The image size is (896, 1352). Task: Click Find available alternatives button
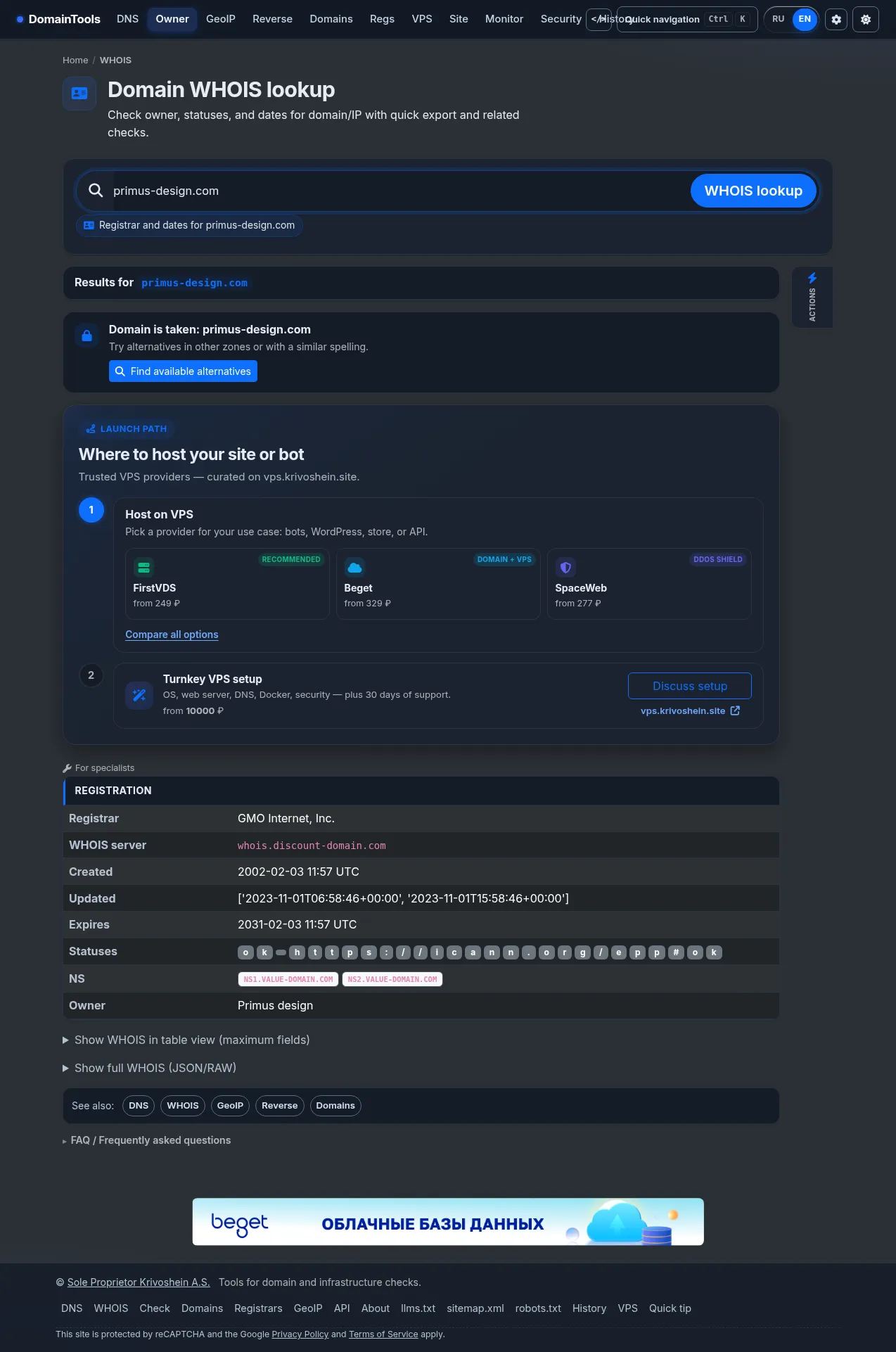[x=183, y=371]
